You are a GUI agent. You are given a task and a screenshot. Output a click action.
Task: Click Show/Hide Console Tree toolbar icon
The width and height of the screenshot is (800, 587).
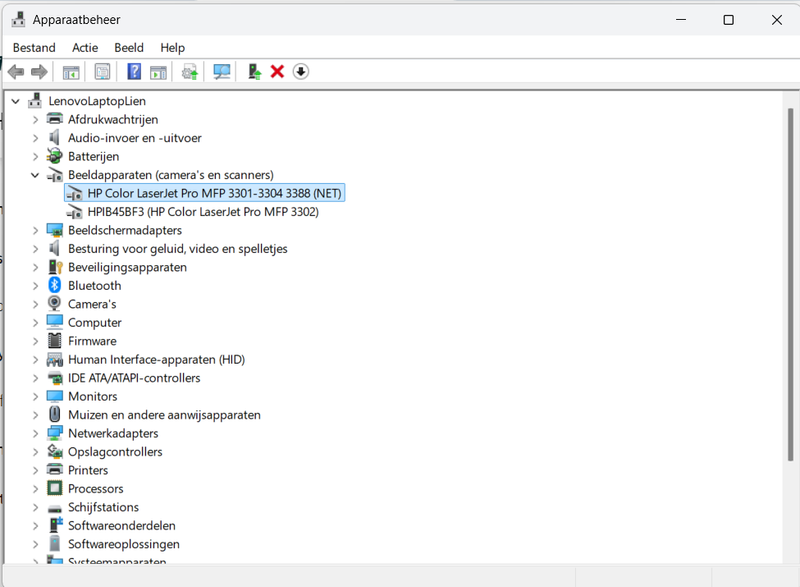[71, 72]
